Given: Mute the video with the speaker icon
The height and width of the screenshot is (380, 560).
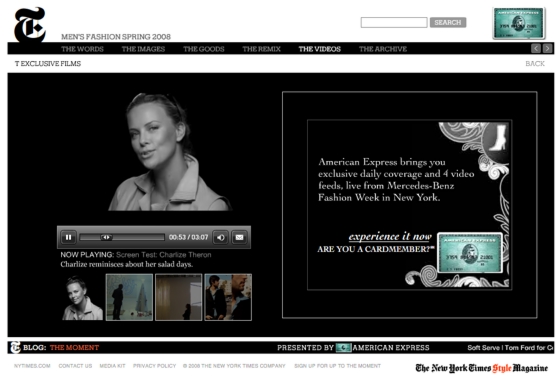Looking at the screenshot, I should click(x=221, y=238).
